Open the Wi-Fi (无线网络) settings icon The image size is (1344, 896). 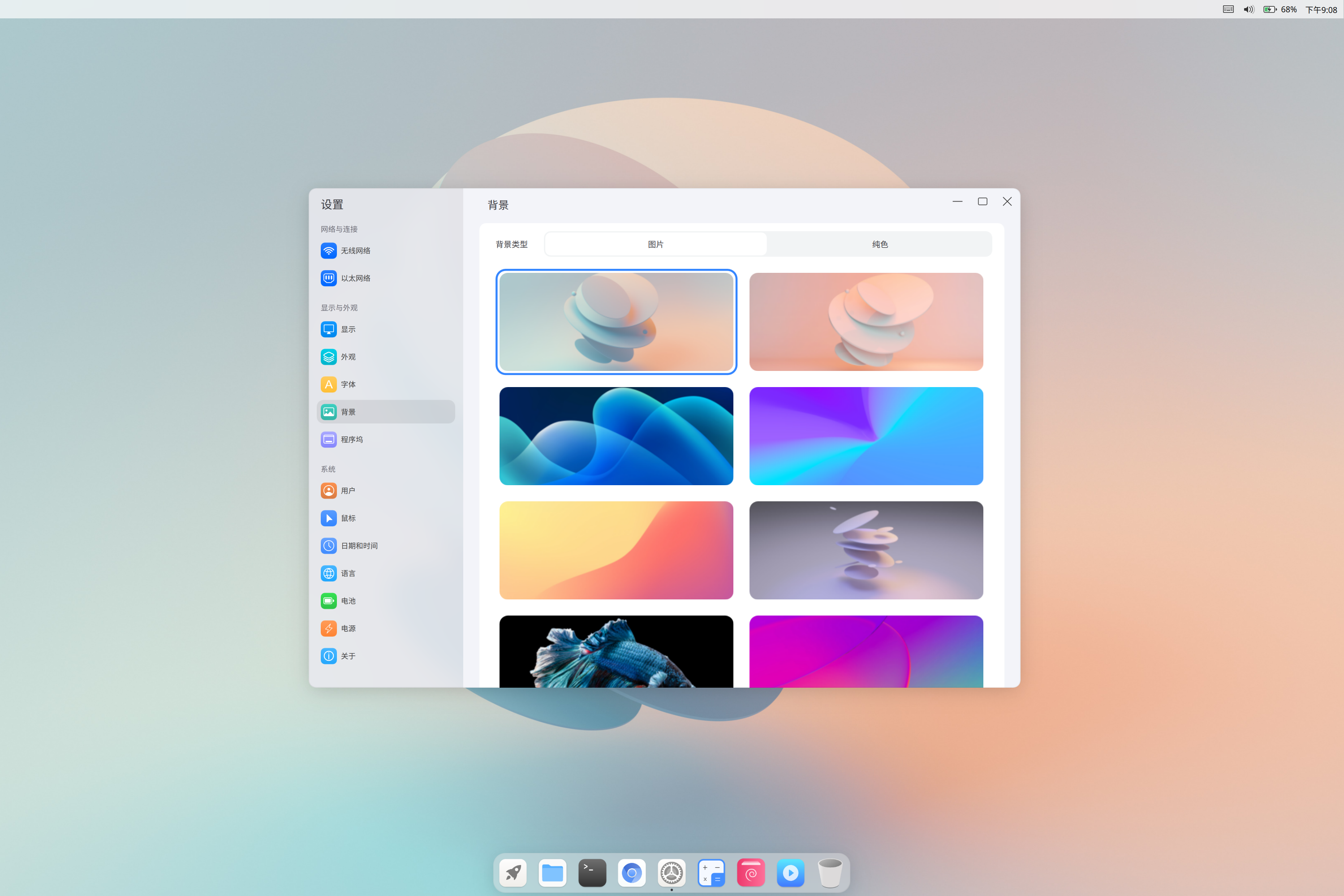click(328, 251)
